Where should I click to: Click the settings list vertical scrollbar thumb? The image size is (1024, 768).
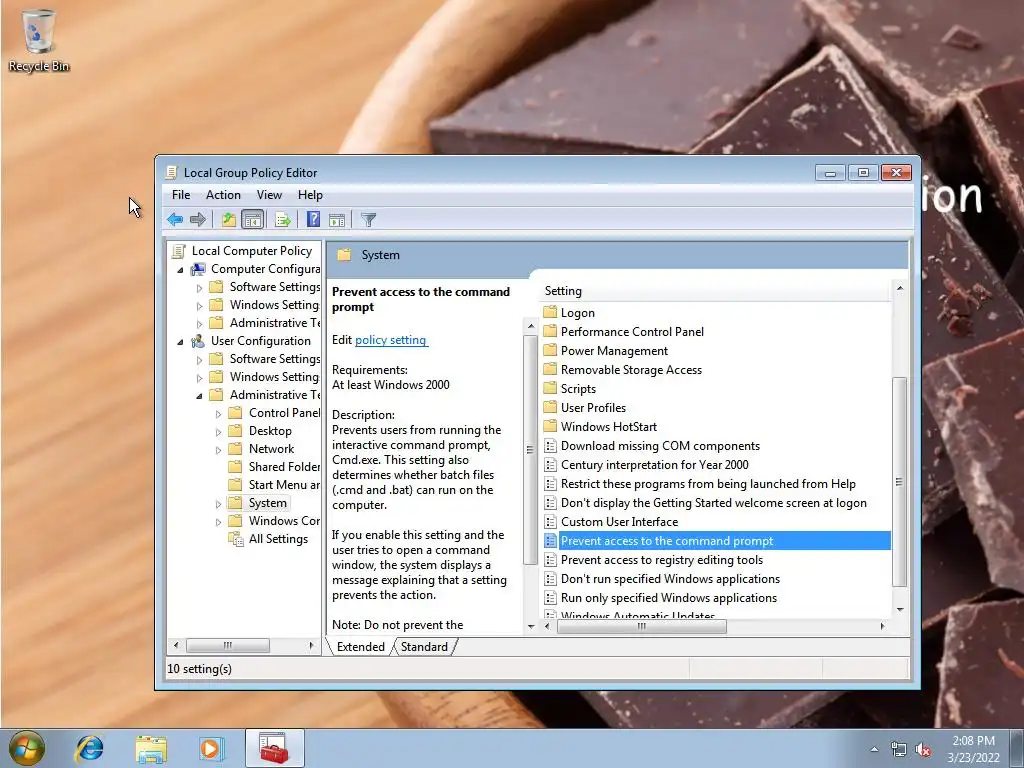click(x=899, y=482)
